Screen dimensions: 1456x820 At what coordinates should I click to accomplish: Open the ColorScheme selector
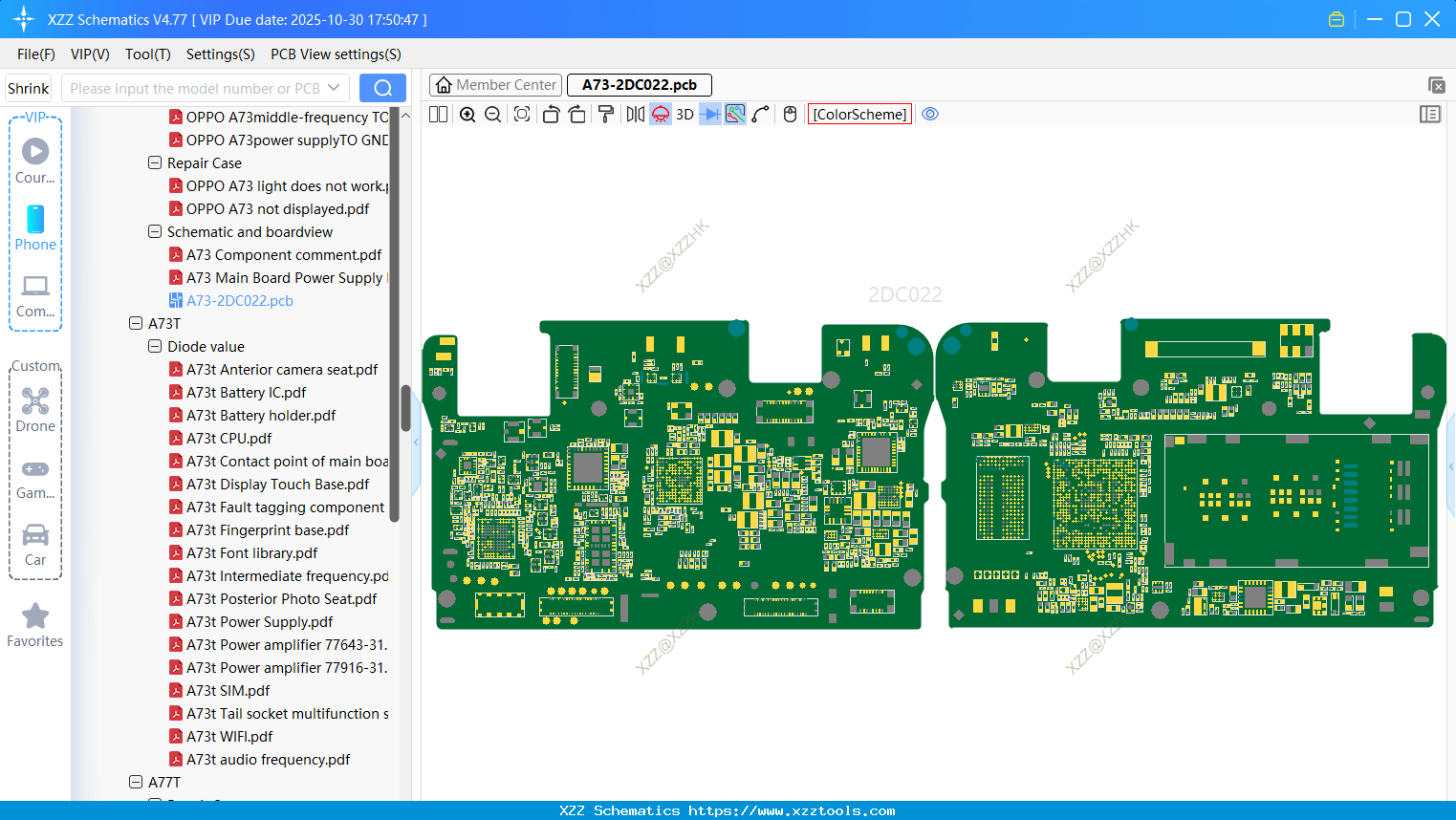coord(859,115)
